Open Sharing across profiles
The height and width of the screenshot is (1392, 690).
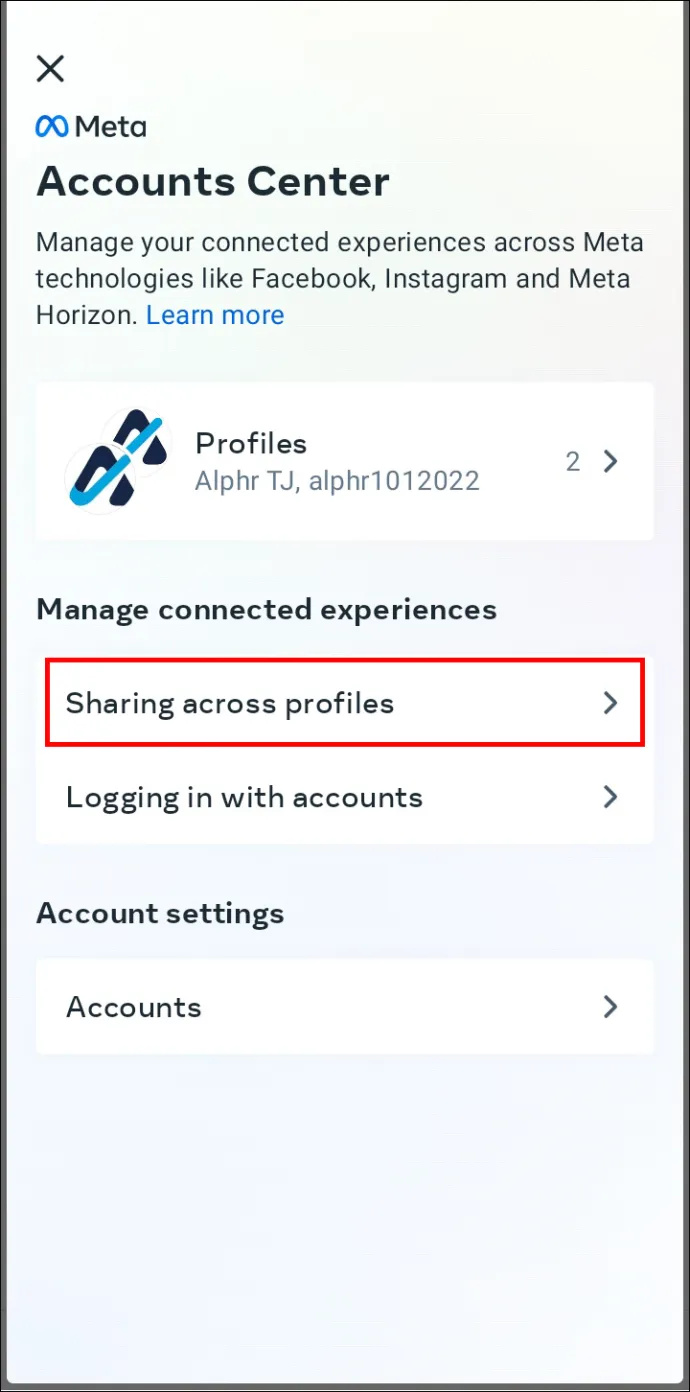345,702
